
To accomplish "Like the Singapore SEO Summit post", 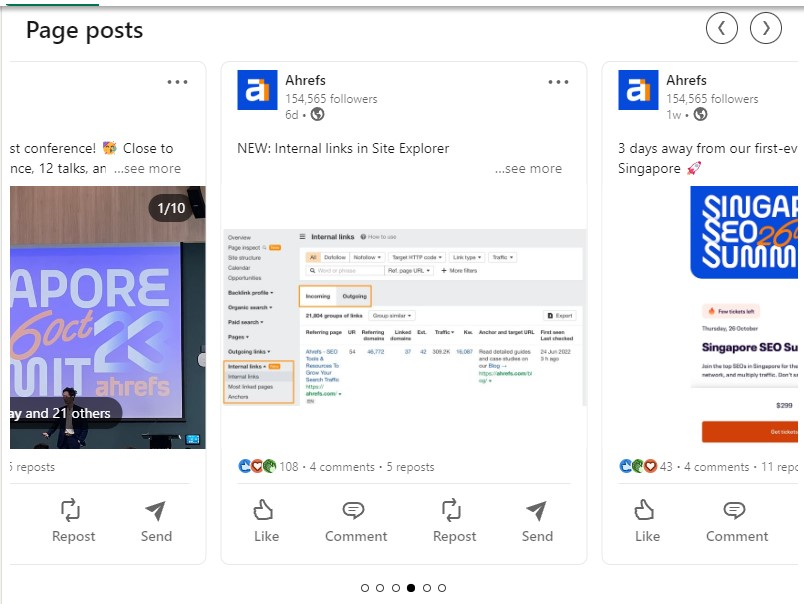I will (x=647, y=521).
